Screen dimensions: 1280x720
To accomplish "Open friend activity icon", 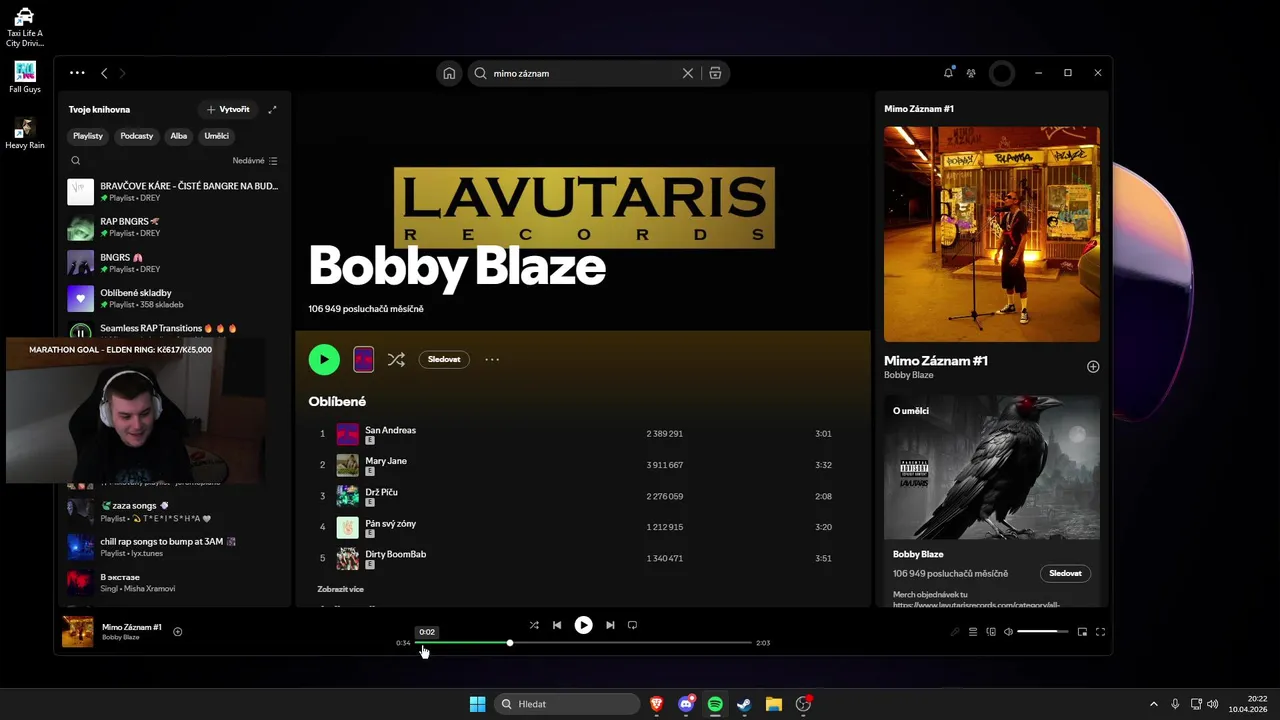I will pyautogui.click(x=971, y=73).
